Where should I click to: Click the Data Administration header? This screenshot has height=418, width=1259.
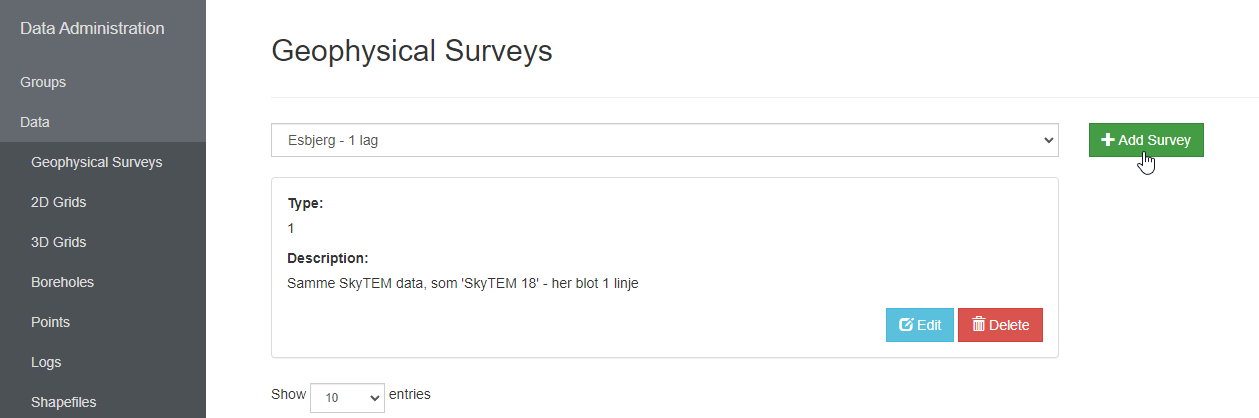tap(92, 29)
